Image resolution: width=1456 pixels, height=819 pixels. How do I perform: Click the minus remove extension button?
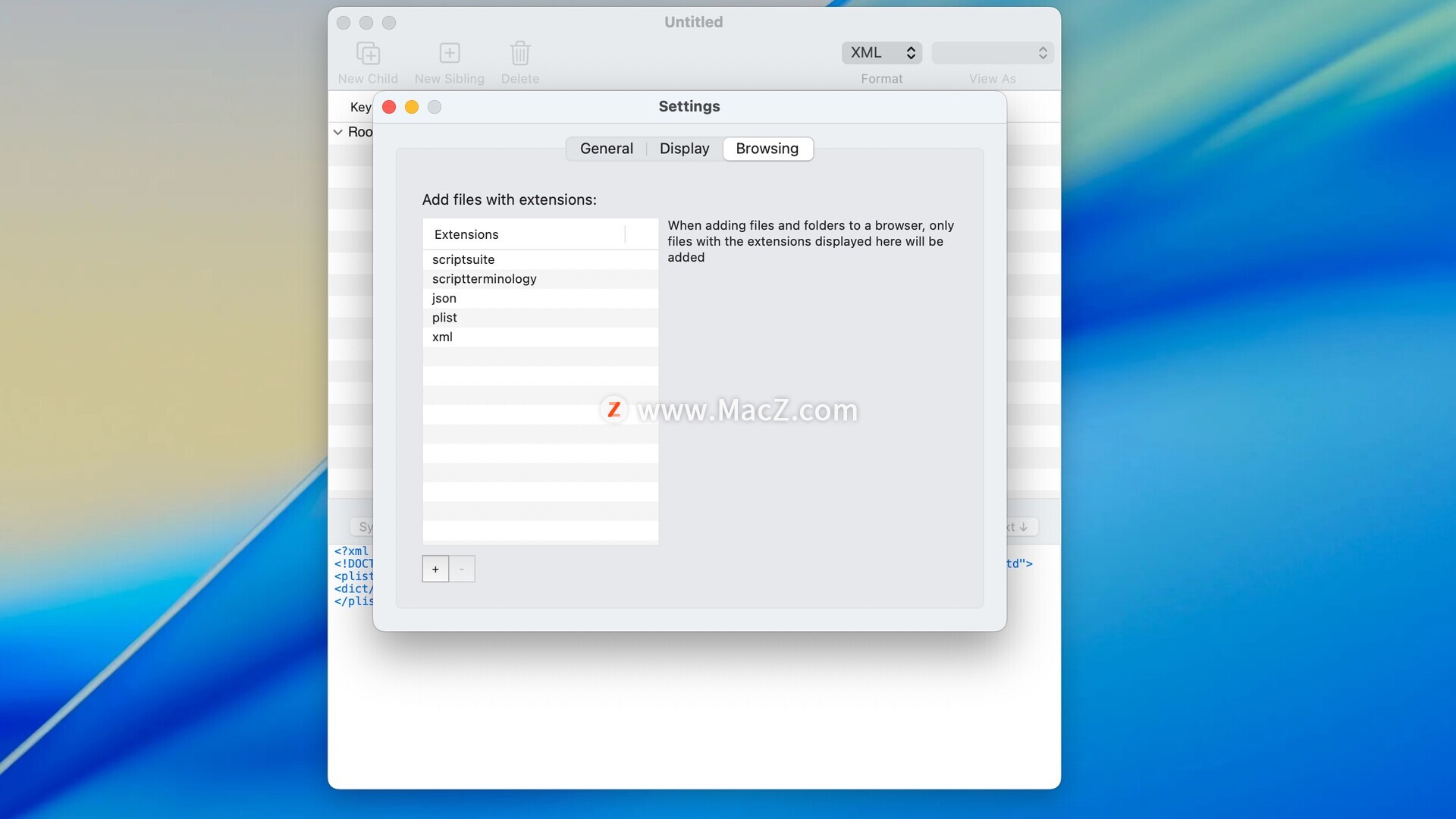coord(462,569)
